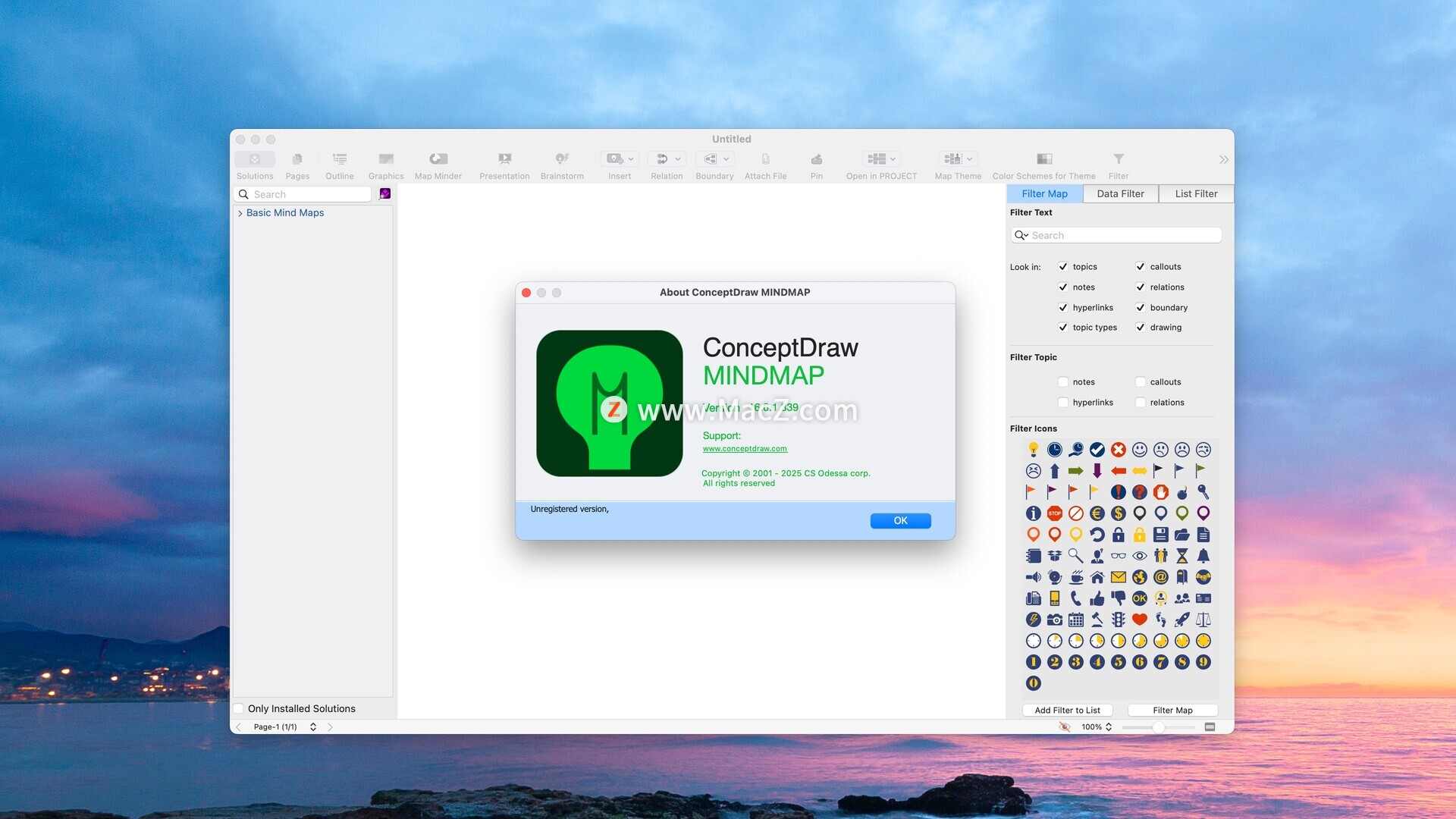Click the Filter Map button at bottom
Screen dimensions: 1456x819
pyautogui.click(x=1172, y=711)
